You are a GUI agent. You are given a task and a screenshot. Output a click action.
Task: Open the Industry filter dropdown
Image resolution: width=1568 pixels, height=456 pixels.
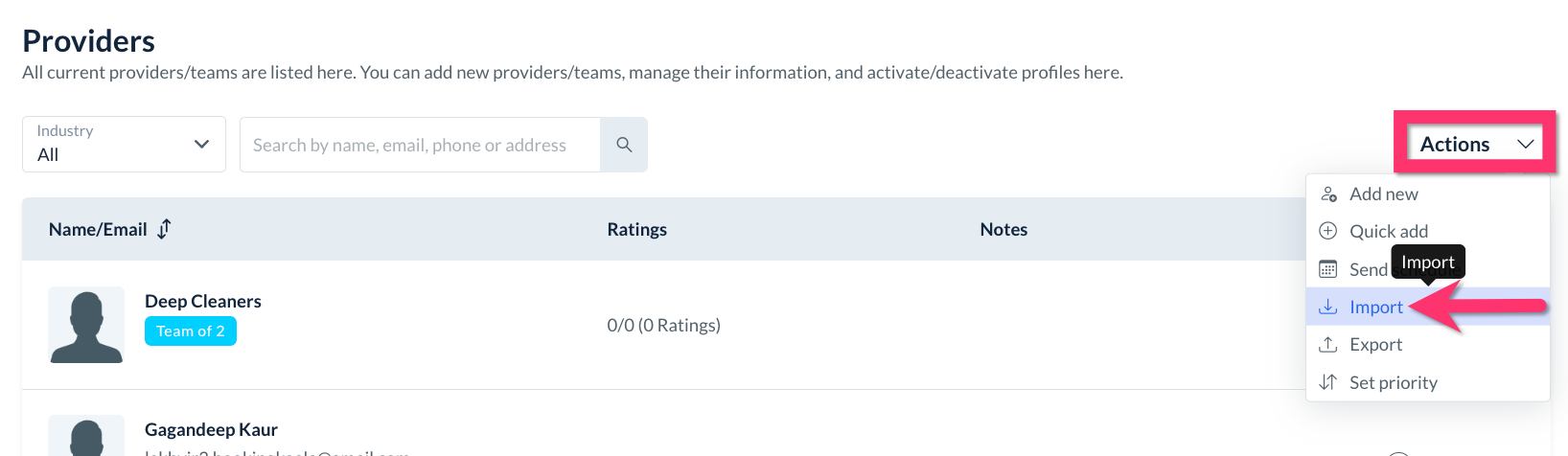coord(124,145)
